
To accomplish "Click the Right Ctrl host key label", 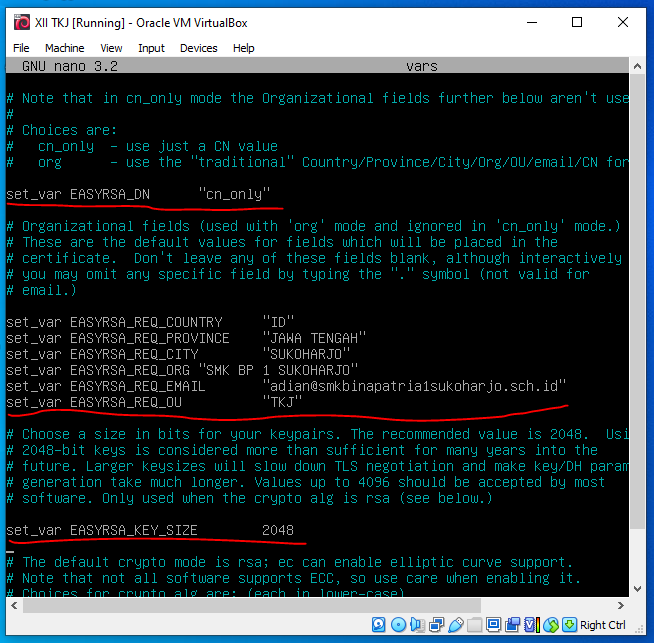I will click(602, 625).
